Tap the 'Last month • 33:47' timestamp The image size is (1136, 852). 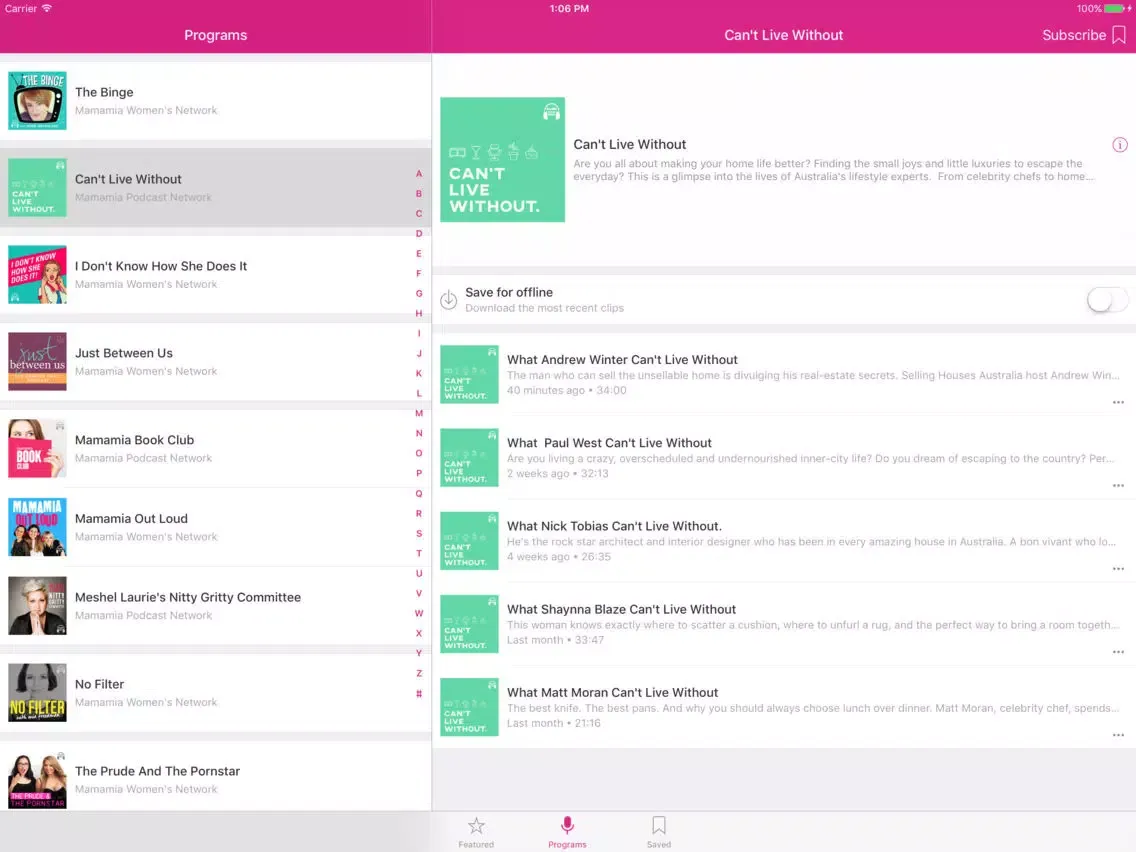coord(555,640)
